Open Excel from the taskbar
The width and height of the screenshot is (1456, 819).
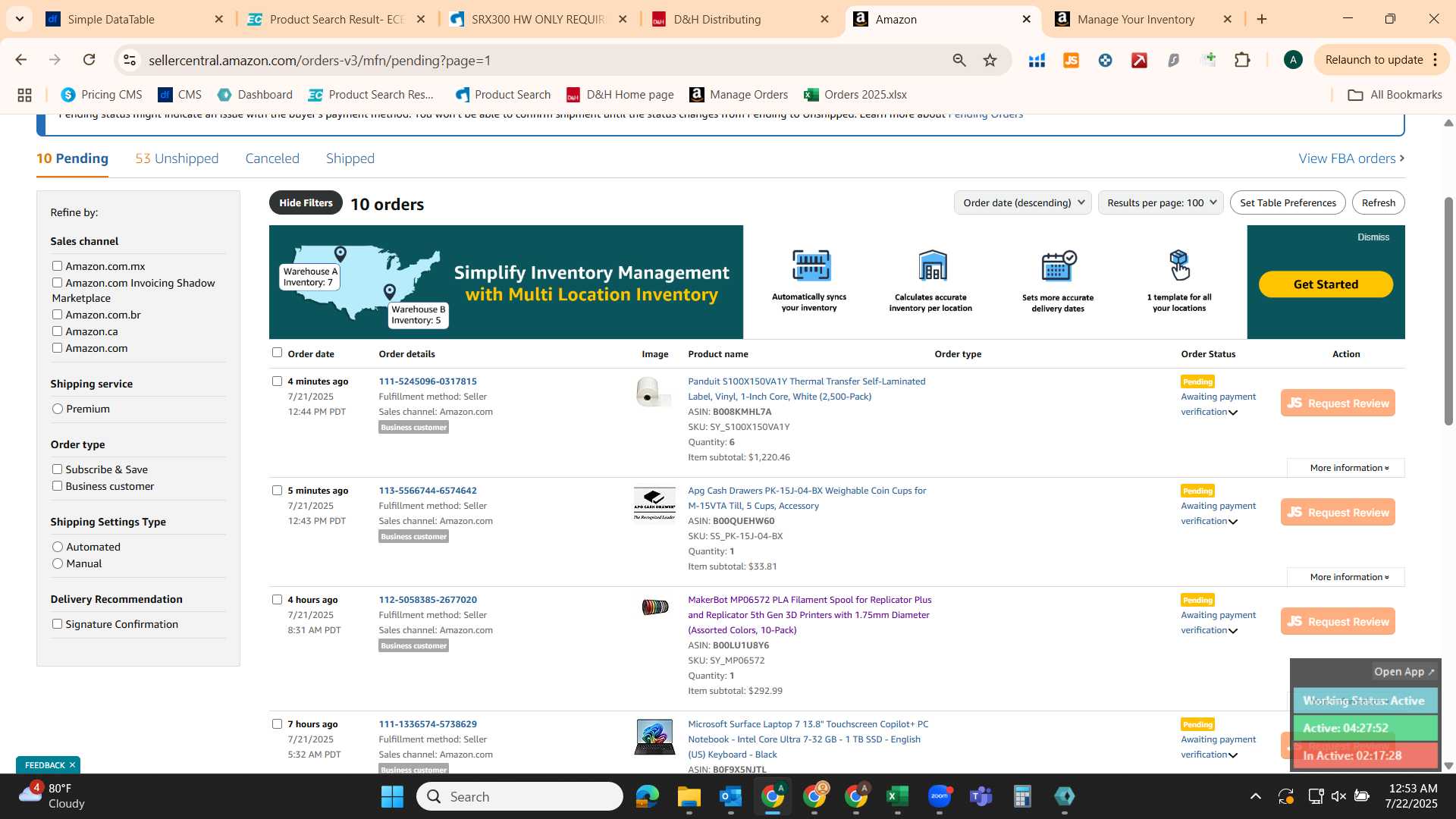[x=897, y=796]
